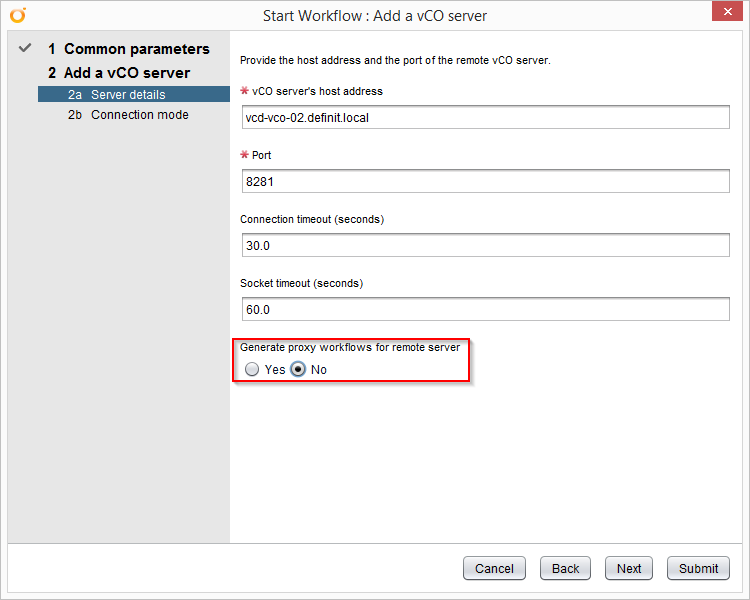750x600 pixels.
Task: Focus the Connection timeout field
Action: (x=485, y=245)
